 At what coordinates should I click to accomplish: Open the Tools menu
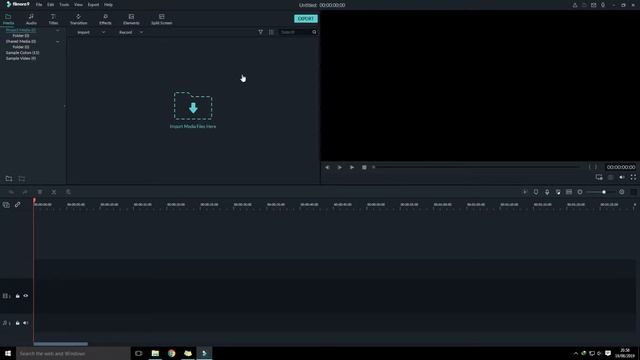pyautogui.click(x=64, y=5)
